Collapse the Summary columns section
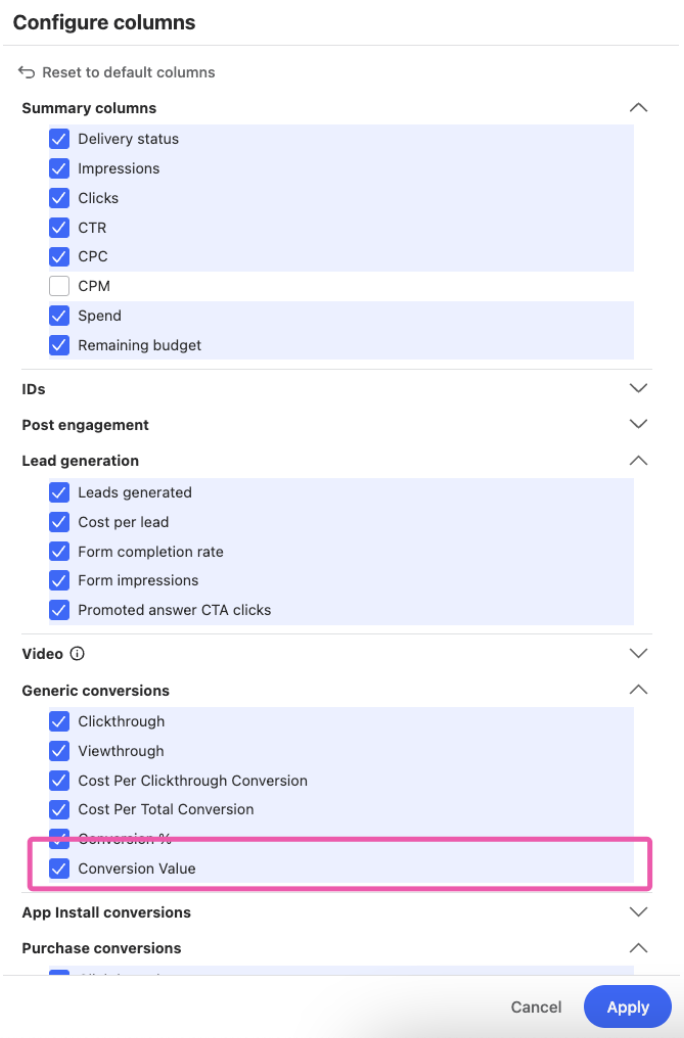The width and height of the screenshot is (684, 1038). coord(638,108)
